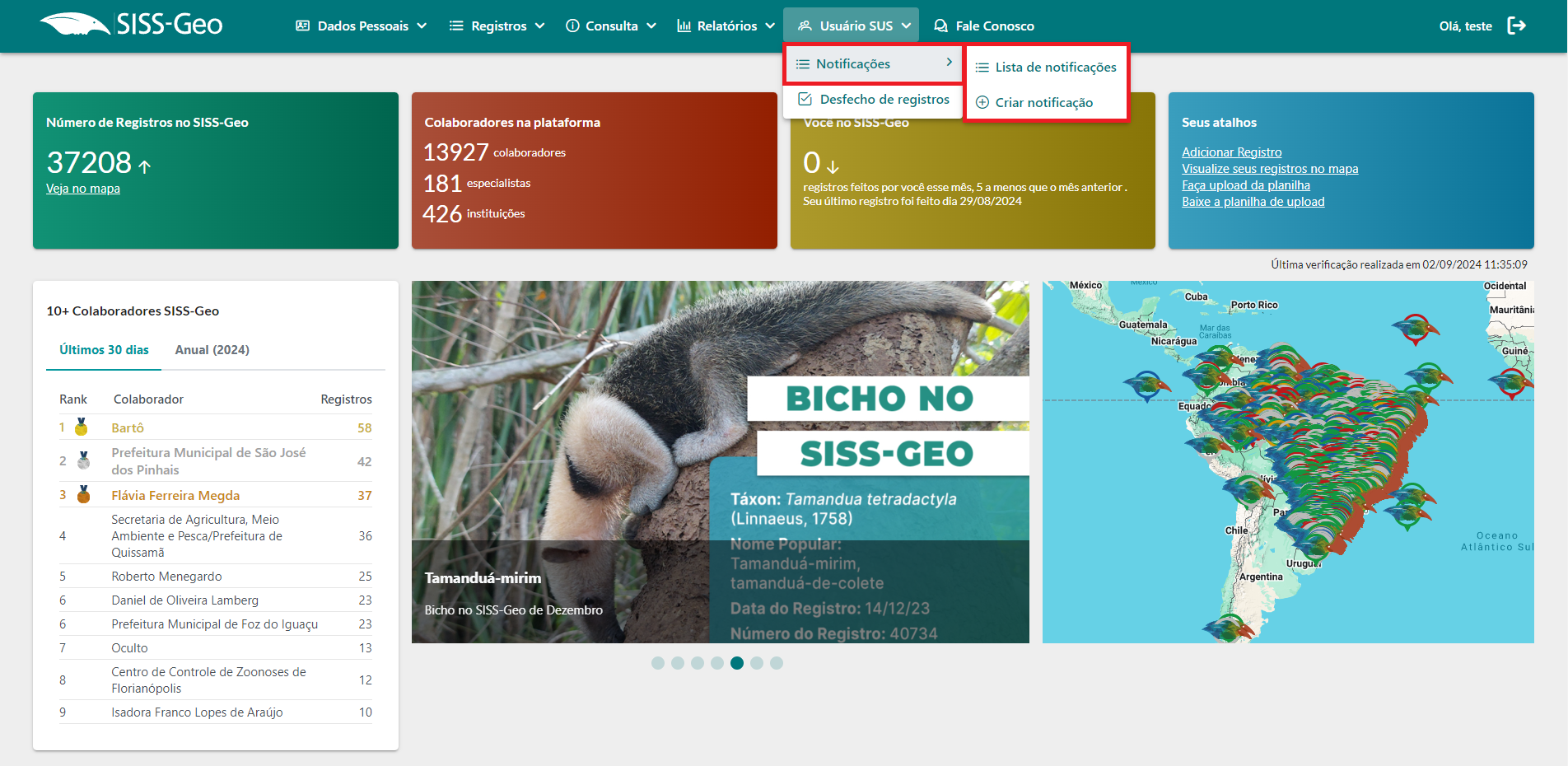This screenshot has width=1568, height=766.
Task: Click the logout arrow icon
Action: pyautogui.click(x=1516, y=26)
